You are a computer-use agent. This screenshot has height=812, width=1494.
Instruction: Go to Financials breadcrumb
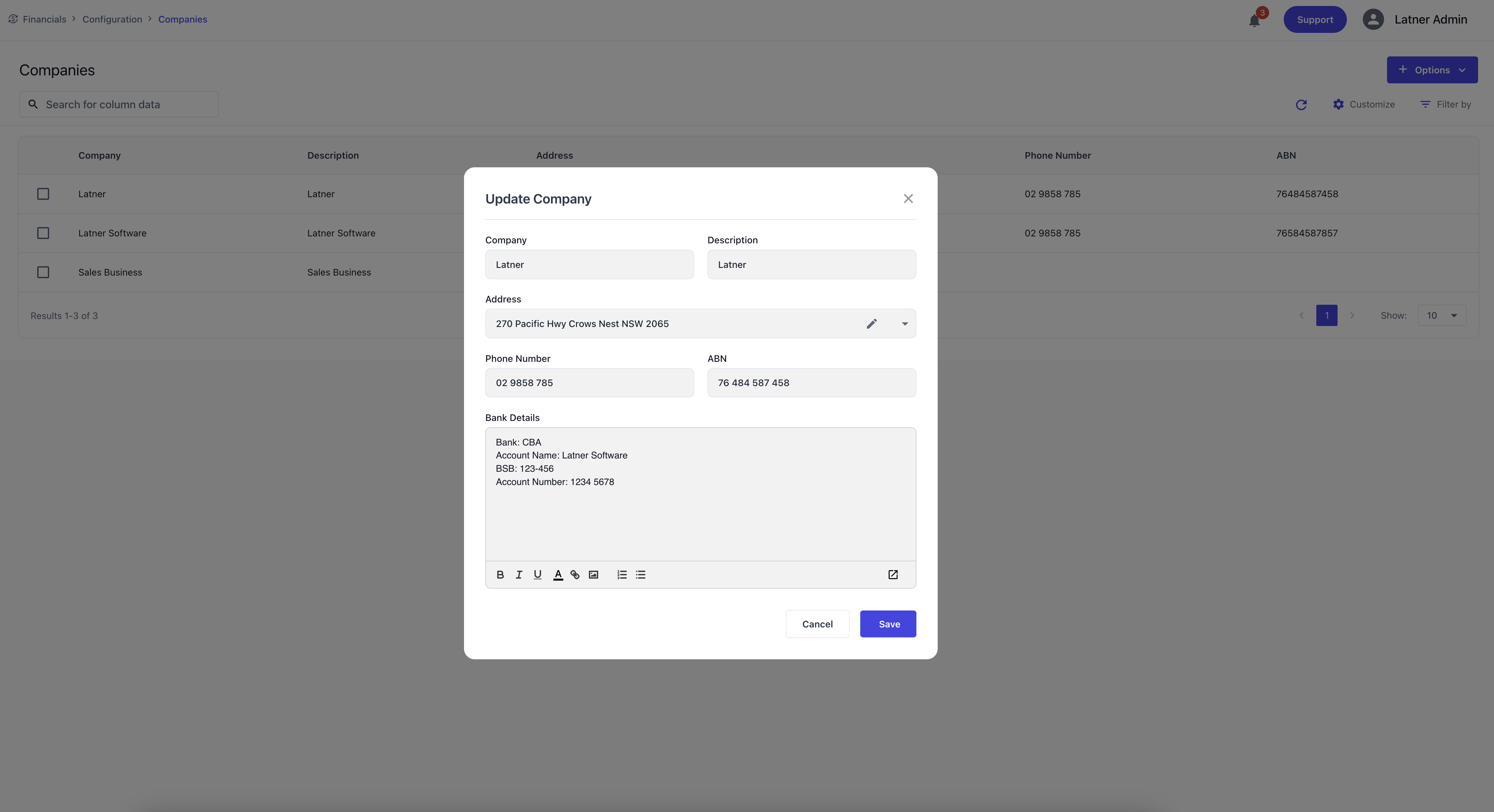(44, 19)
